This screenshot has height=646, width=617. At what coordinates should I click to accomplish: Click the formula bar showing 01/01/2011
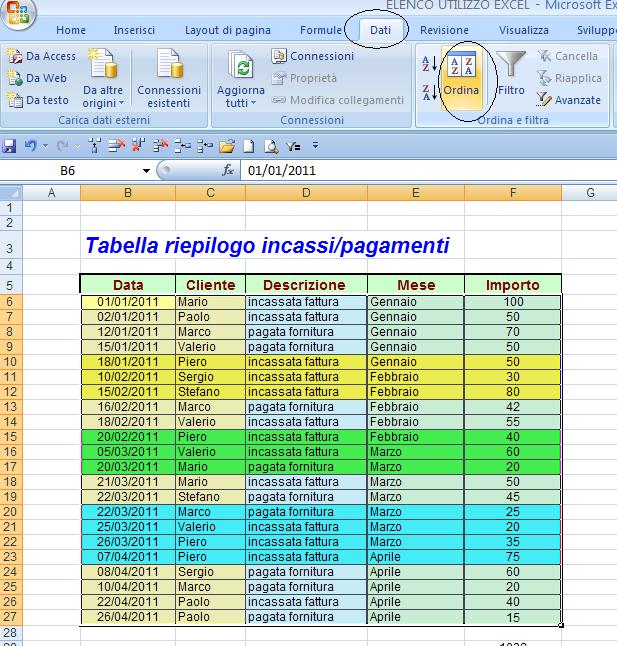[x=428, y=171]
